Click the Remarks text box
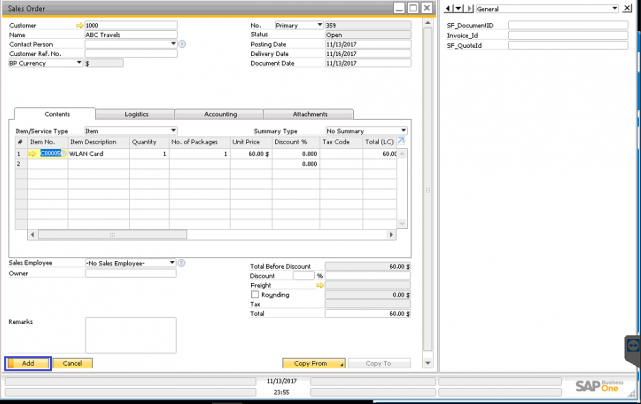Screen dimensions: 641x404 pos(131,335)
